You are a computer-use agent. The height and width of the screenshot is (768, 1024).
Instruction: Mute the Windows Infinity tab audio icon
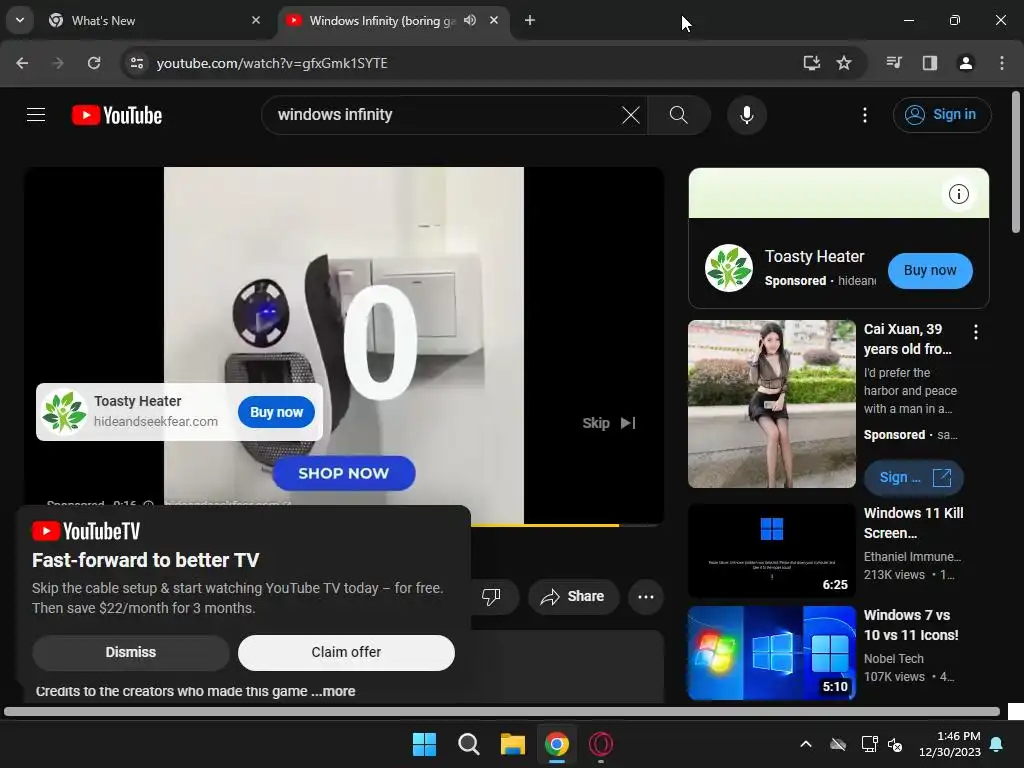470,20
